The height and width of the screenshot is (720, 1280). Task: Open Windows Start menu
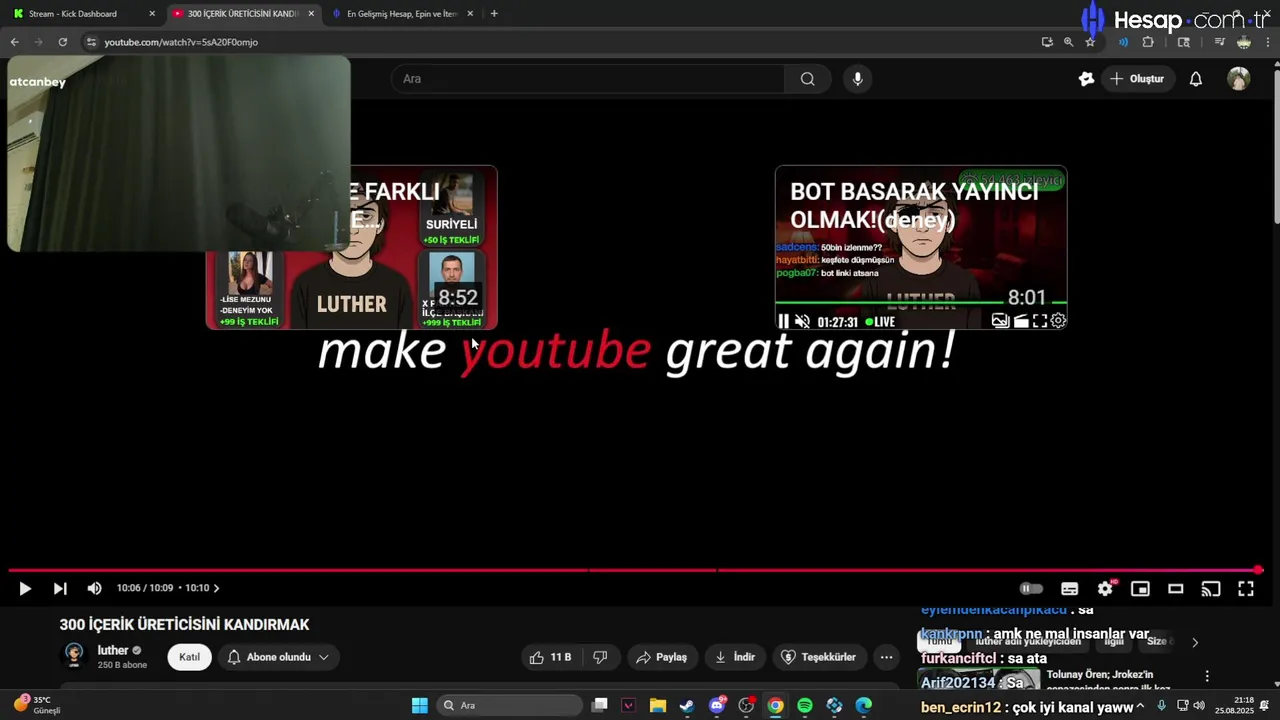pyautogui.click(x=420, y=706)
